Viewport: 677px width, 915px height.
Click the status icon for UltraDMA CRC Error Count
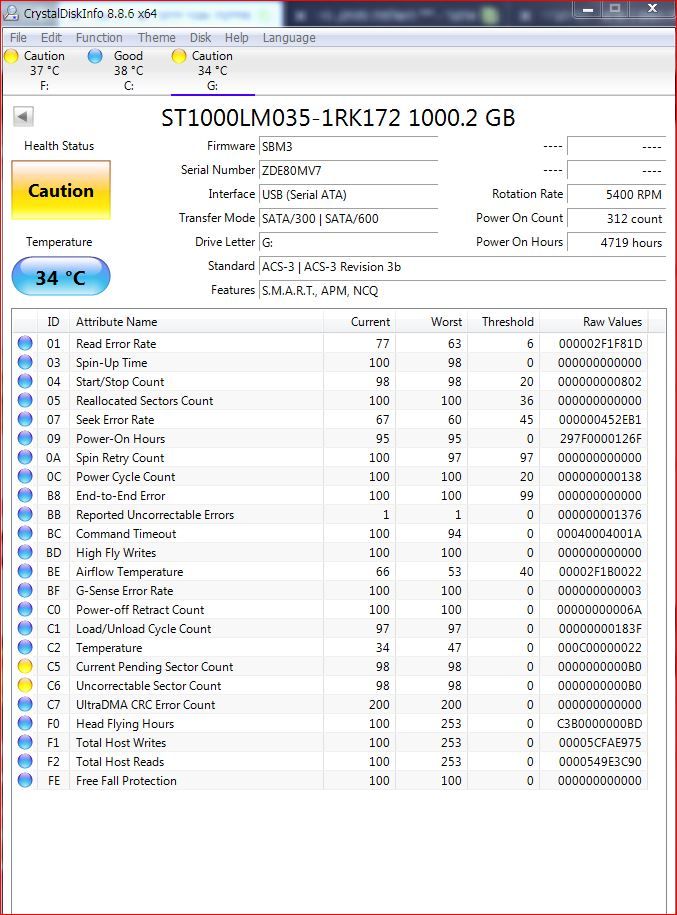25,704
